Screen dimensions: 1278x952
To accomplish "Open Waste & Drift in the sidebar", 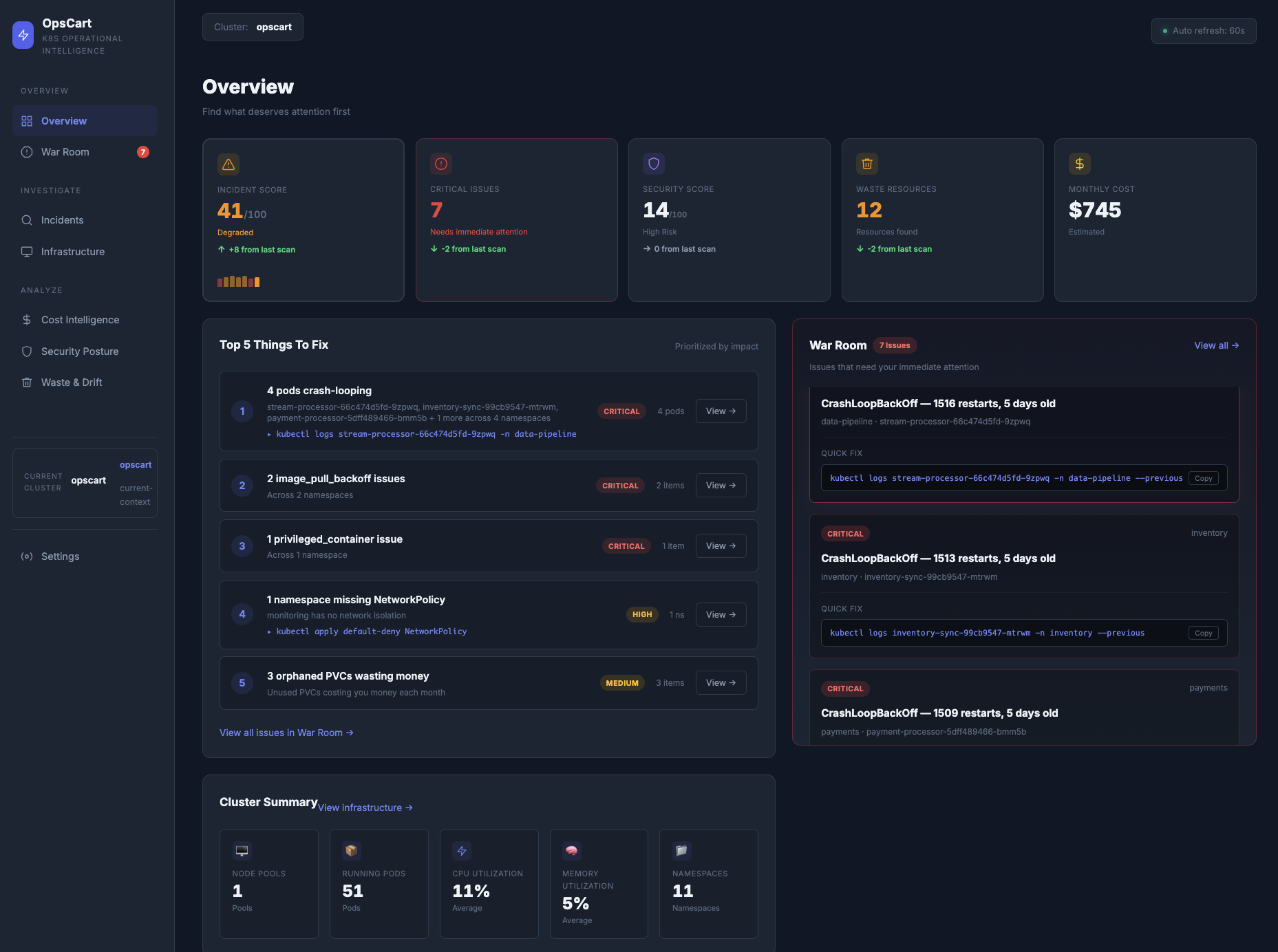I will (85, 382).
